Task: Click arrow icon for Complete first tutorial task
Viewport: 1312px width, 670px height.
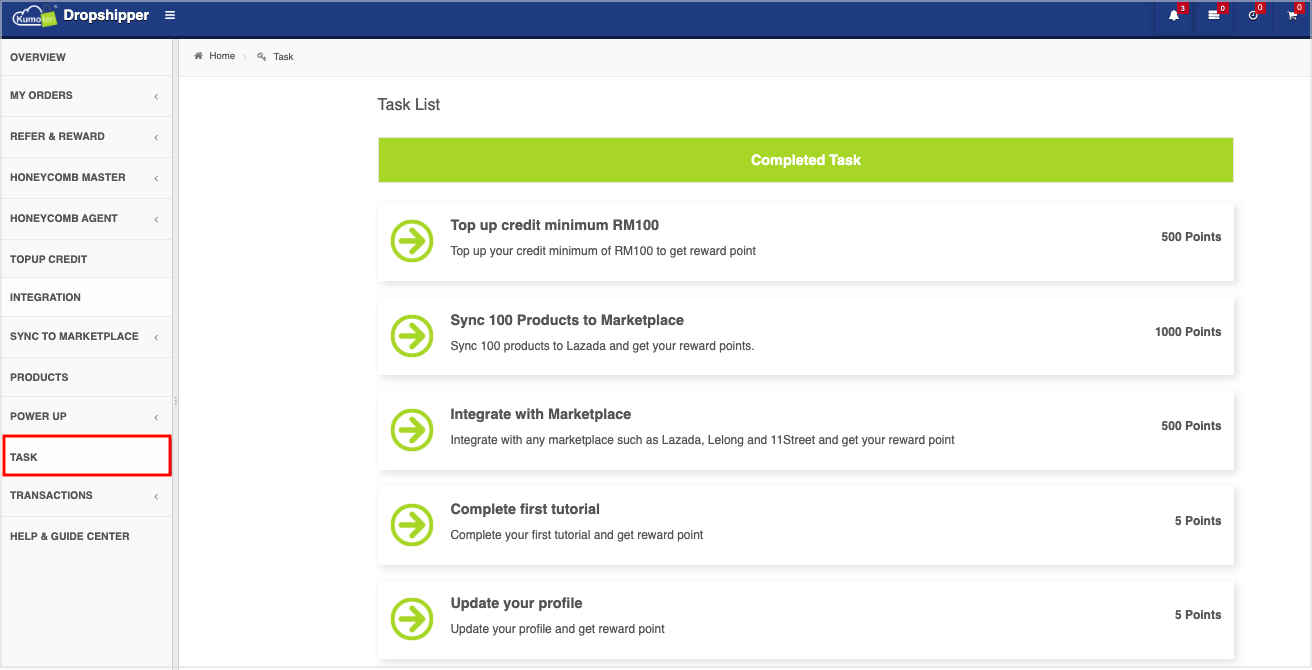Action: tap(411, 525)
